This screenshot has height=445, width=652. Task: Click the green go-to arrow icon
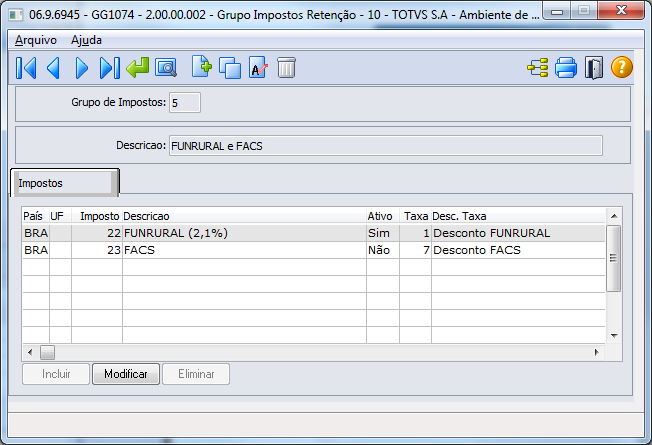pos(138,68)
